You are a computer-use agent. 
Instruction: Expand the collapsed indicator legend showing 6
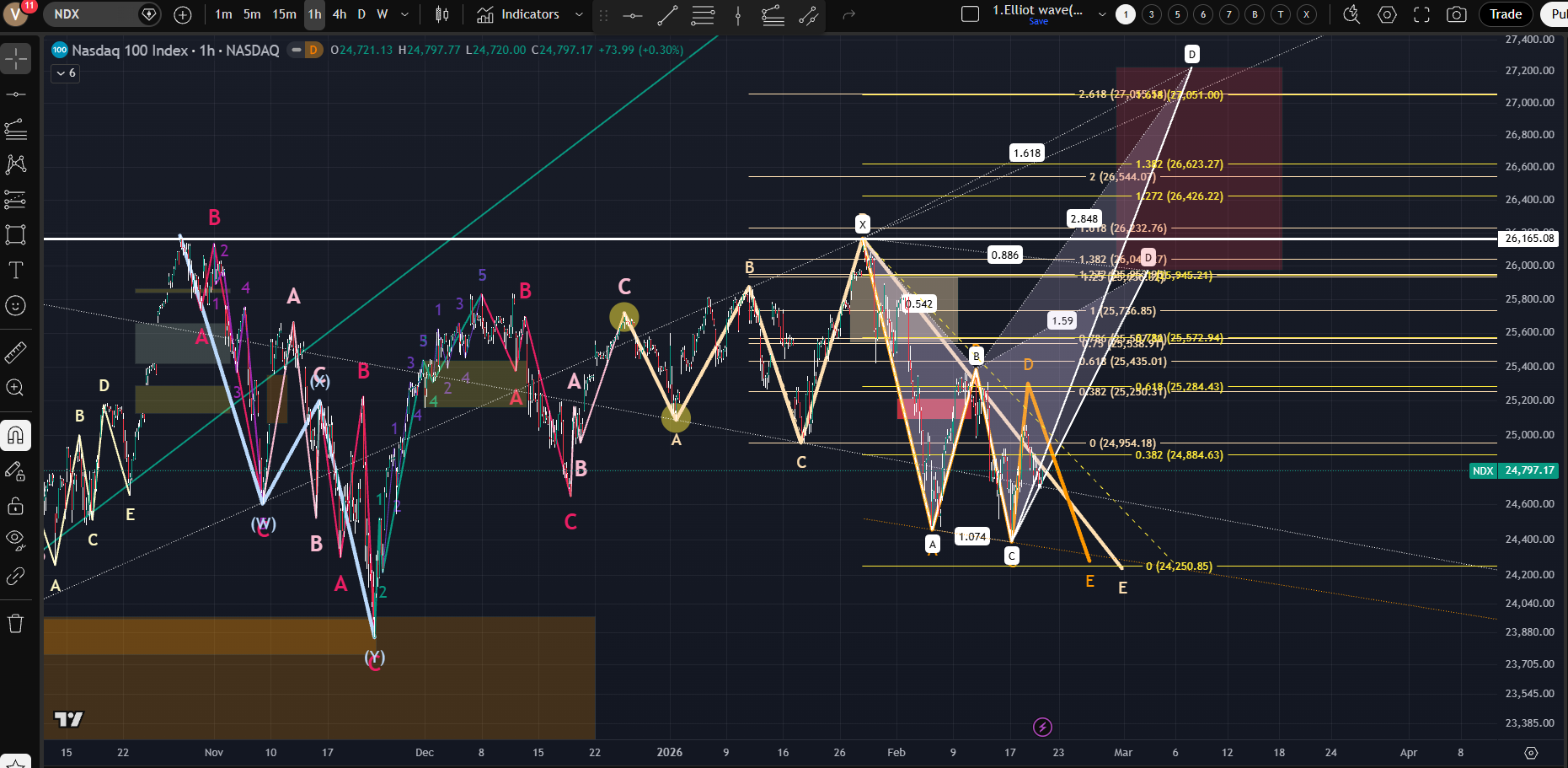tap(65, 73)
